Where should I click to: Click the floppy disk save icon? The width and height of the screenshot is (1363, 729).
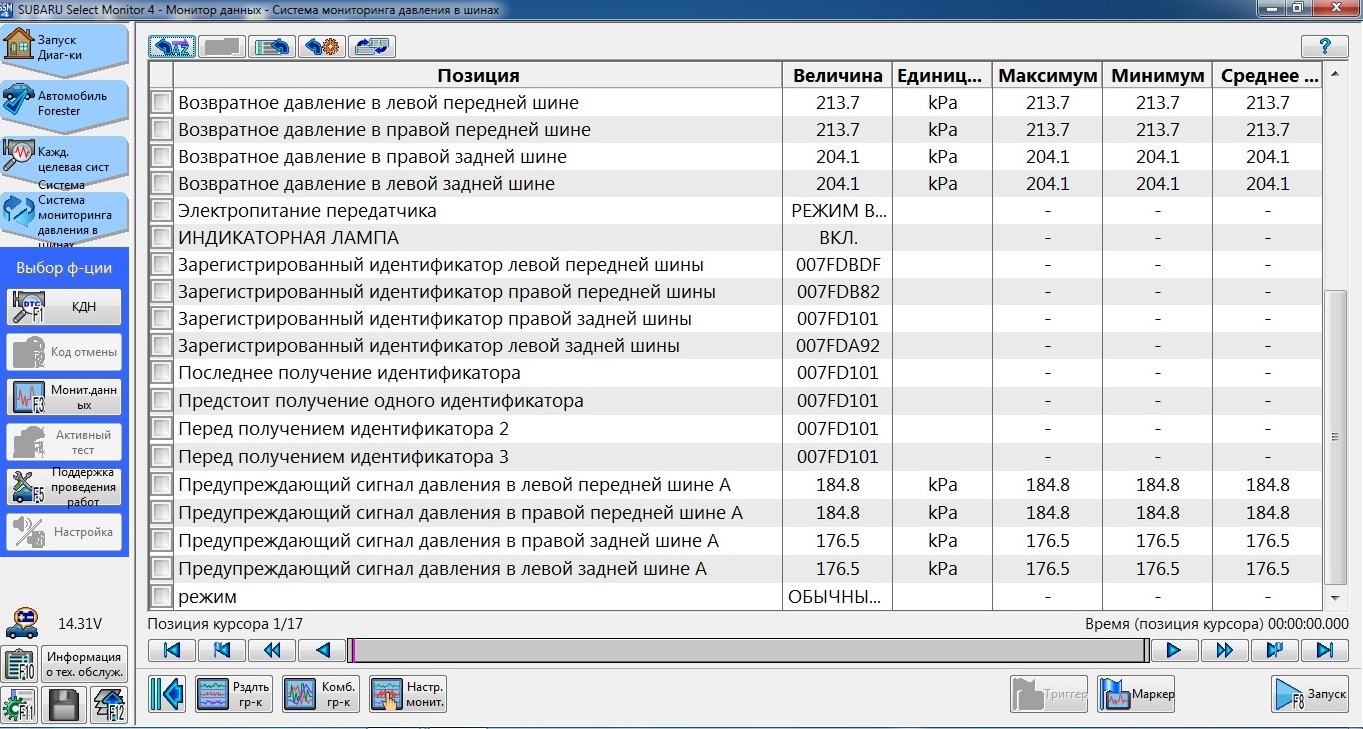(x=65, y=705)
